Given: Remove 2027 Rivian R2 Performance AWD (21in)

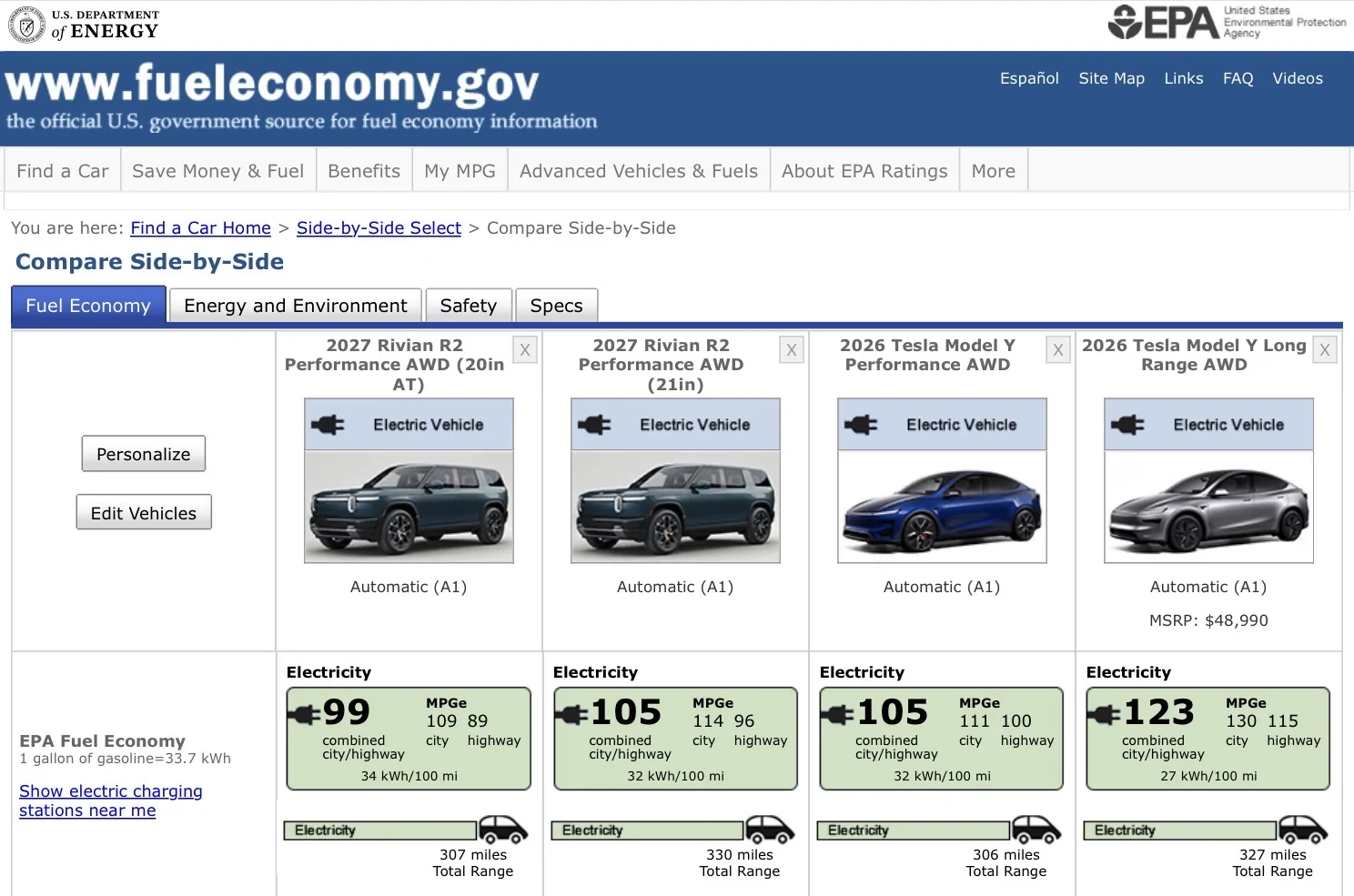Looking at the screenshot, I should coord(792,350).
